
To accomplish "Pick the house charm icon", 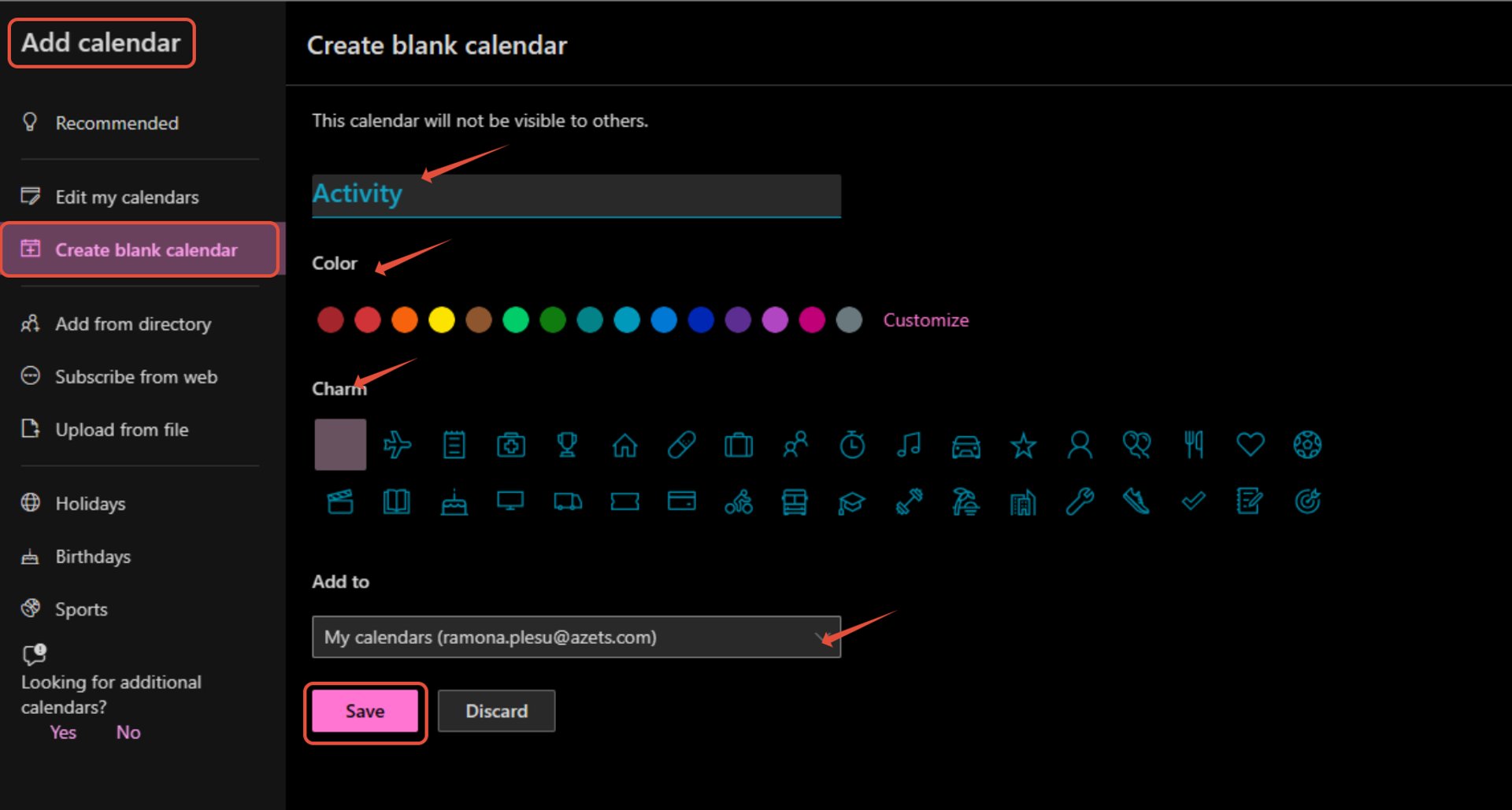I will click(624, 446).
